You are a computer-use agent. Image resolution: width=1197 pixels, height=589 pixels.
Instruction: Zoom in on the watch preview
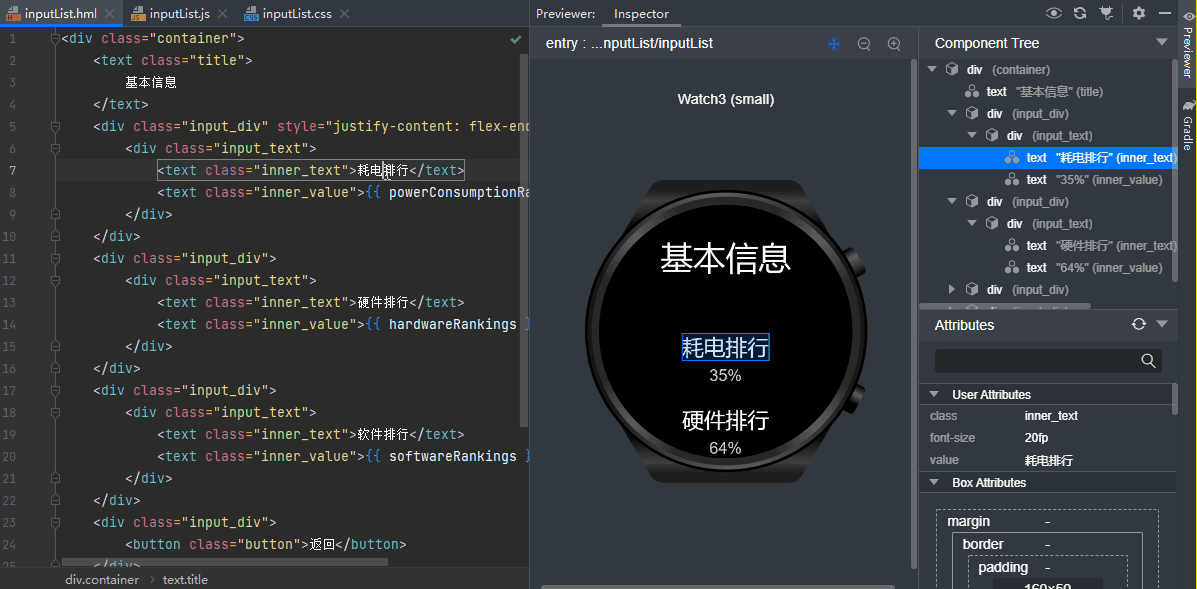893,43
